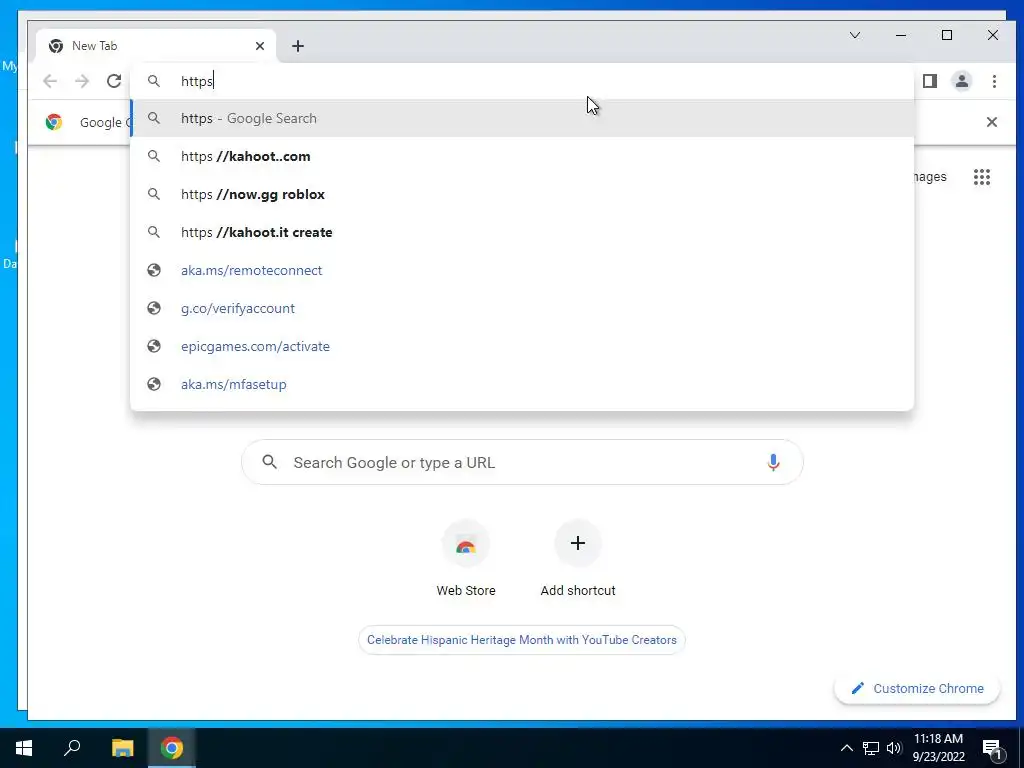Open the Hispanic Heritage Month promo link
The width and height of the screenshot is (1024, 768).
click(522, 640)
